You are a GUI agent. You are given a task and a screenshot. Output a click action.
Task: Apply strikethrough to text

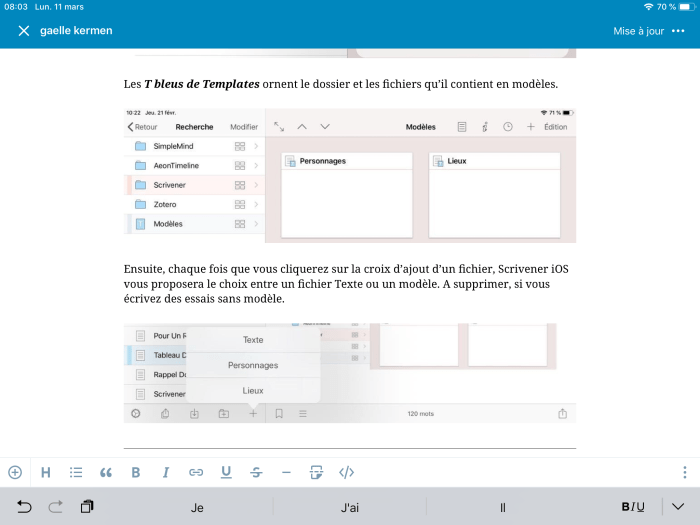coord(256,472)
